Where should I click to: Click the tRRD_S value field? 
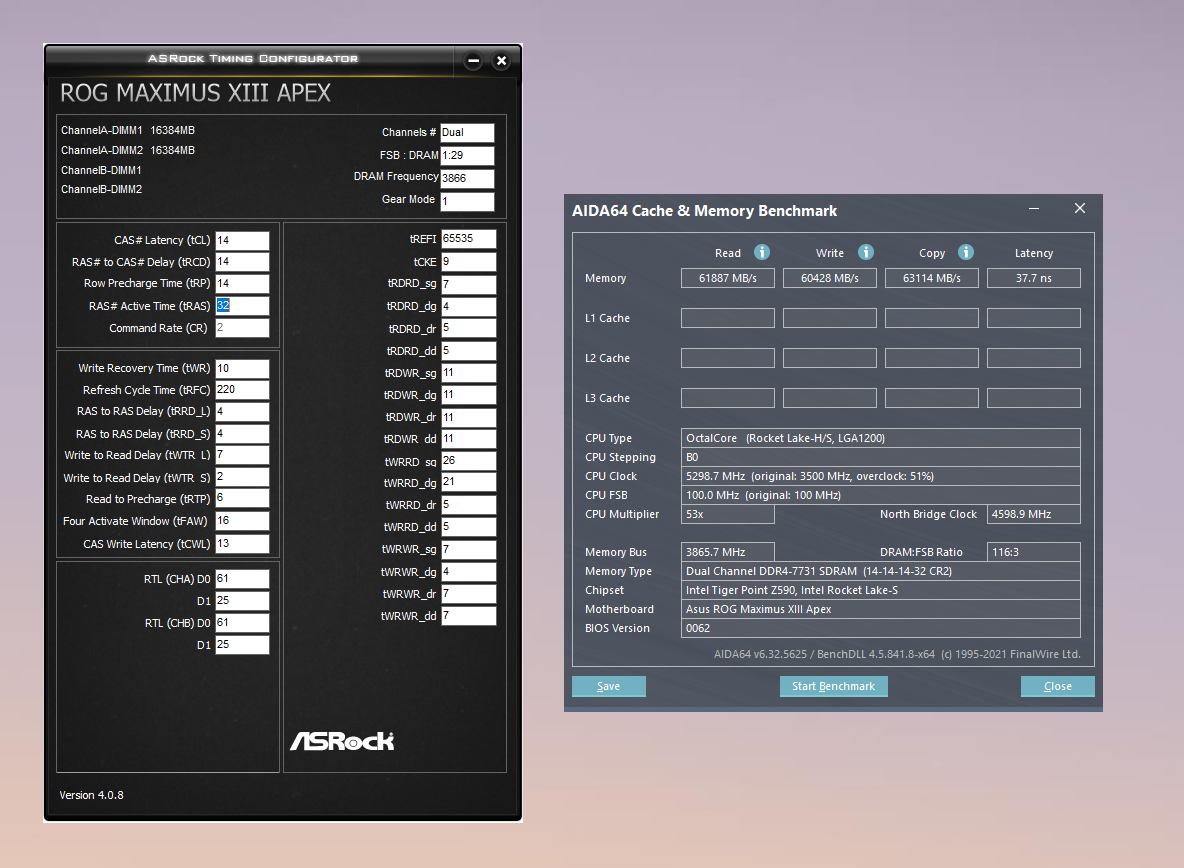242,433
